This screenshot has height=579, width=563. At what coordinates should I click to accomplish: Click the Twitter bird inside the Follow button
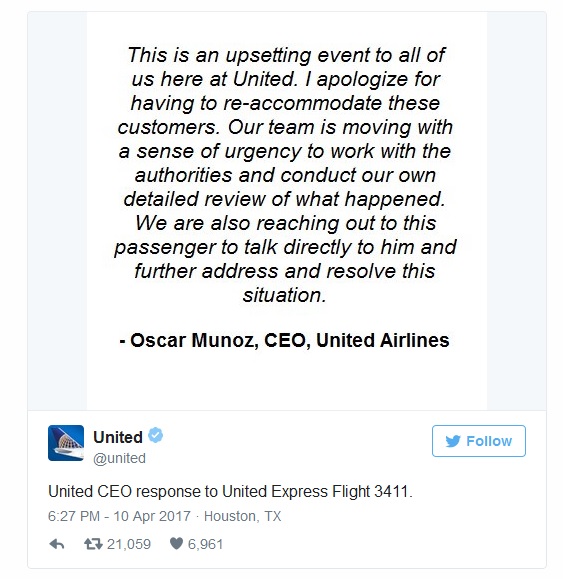click(453, 441)
